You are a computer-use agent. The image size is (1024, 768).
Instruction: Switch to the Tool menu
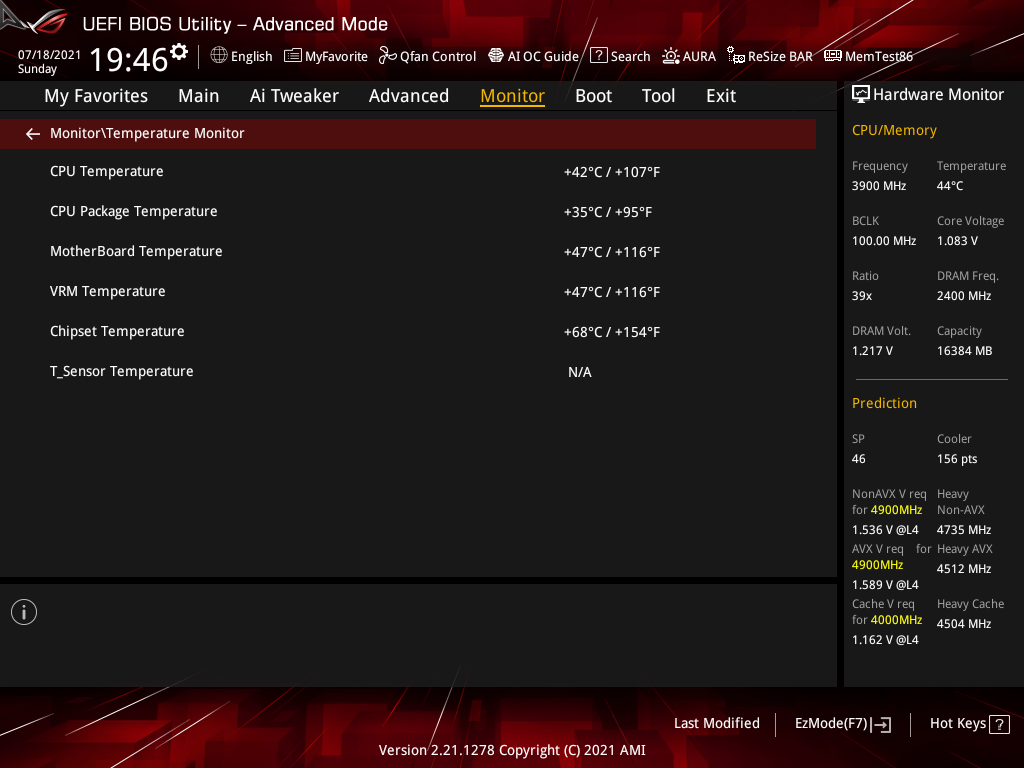point(658,95)
